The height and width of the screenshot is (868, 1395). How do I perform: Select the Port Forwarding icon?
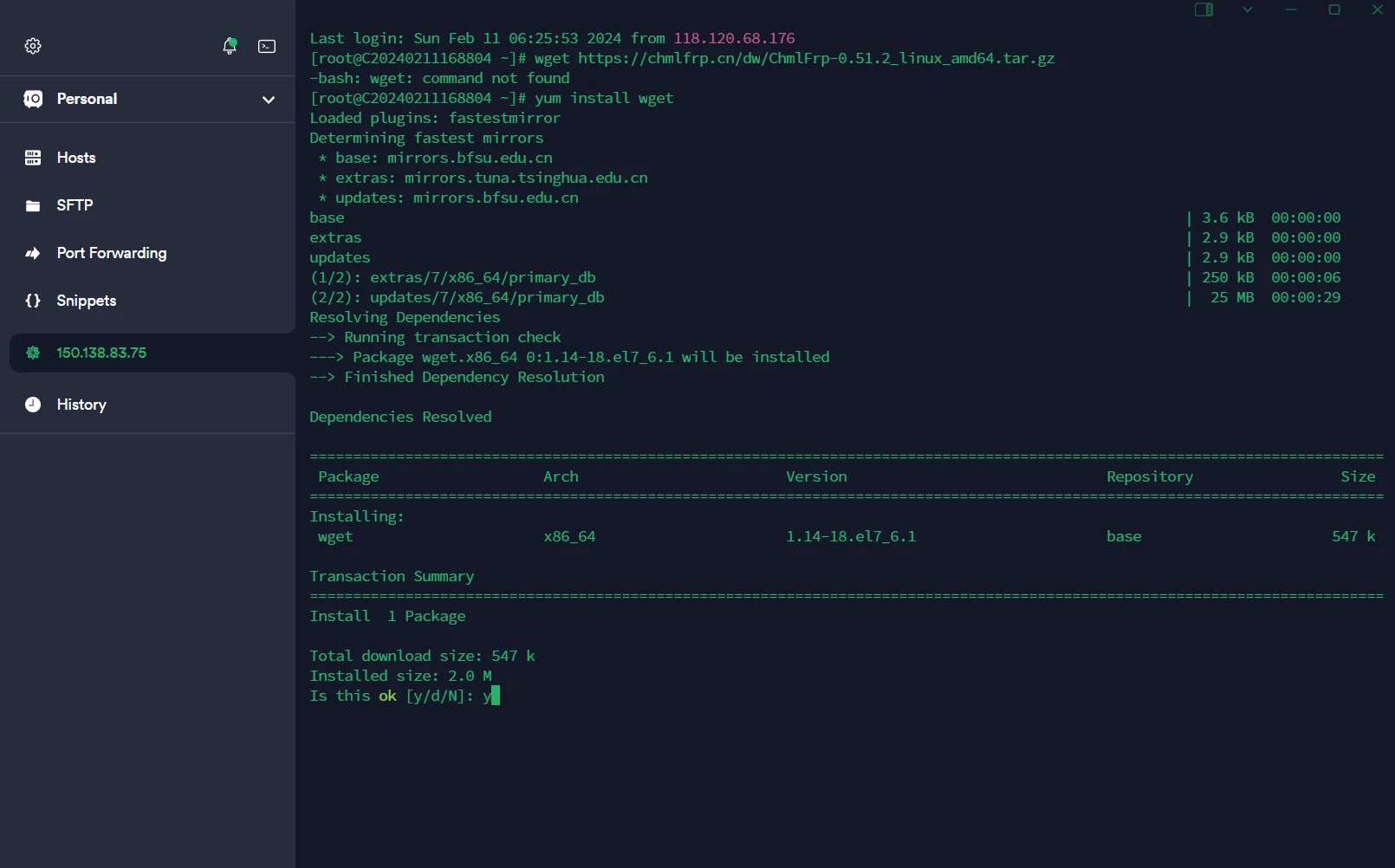(x=33, y=253)
